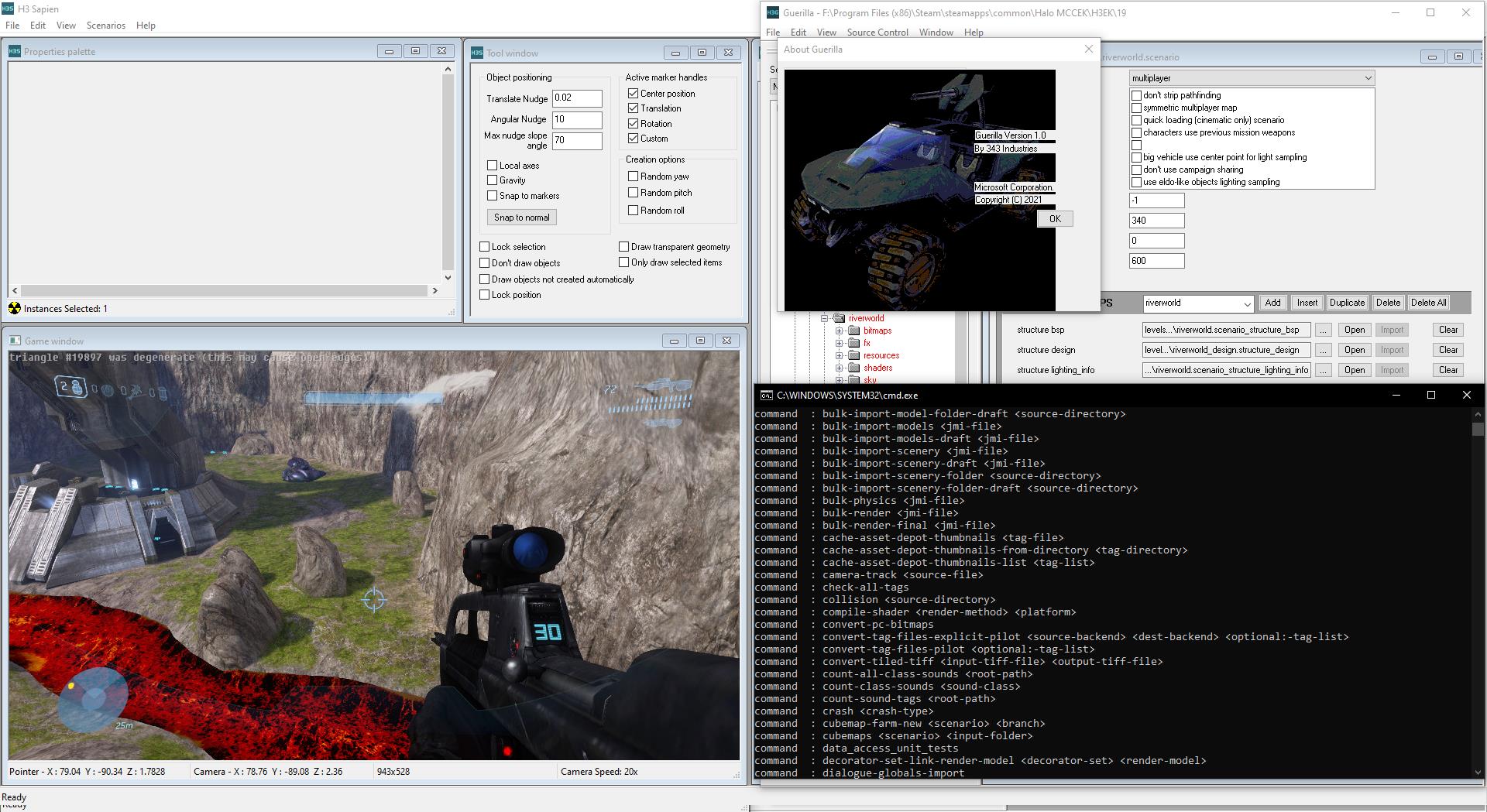Uncheck the Rotation marker handle

[633, 124]
